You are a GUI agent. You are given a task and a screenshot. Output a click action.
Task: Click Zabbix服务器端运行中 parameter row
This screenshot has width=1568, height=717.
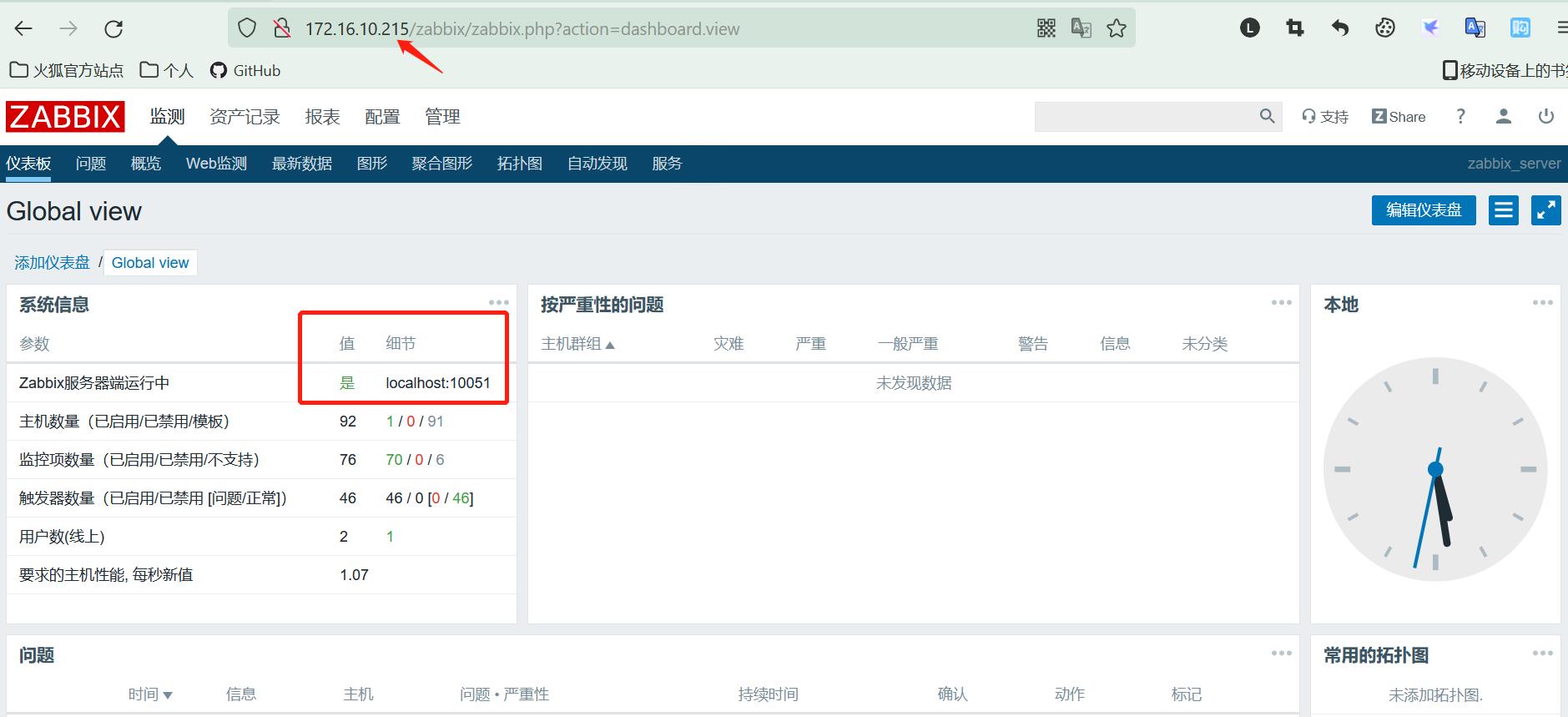[x=261, y=383]
